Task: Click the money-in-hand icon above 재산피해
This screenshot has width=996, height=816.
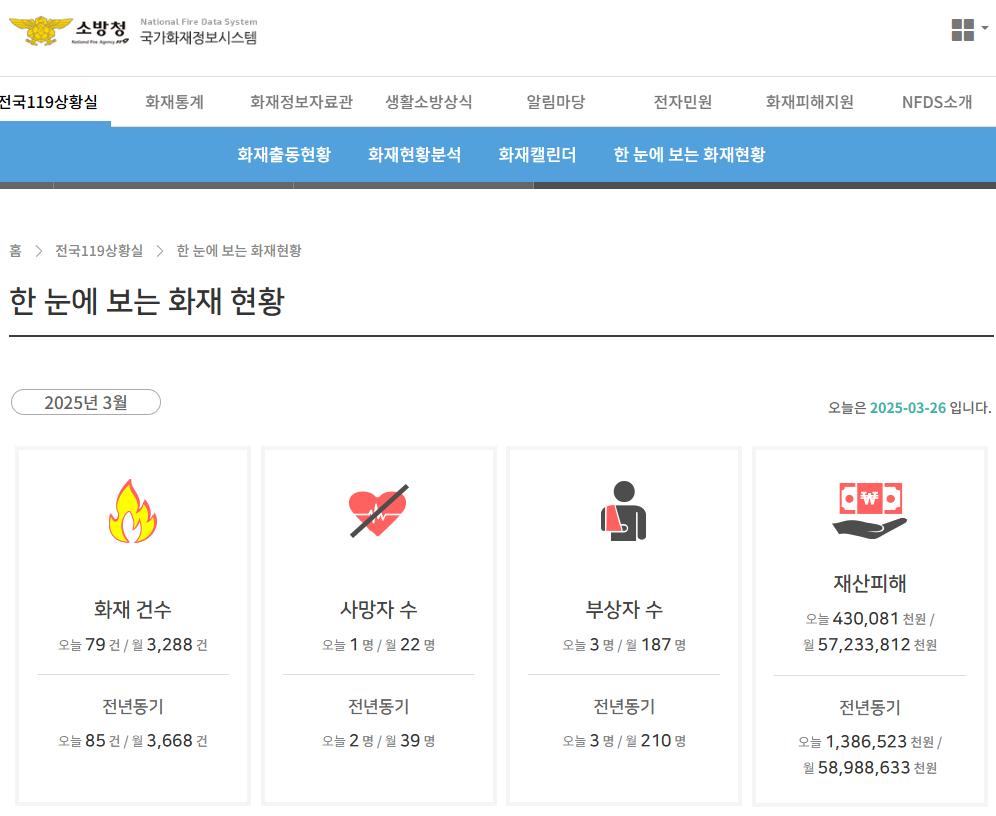Action: tap(869, 510)
